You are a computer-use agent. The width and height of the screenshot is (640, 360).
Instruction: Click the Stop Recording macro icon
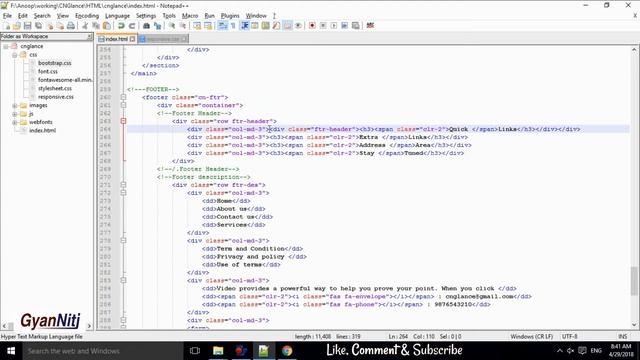[323, 26]
